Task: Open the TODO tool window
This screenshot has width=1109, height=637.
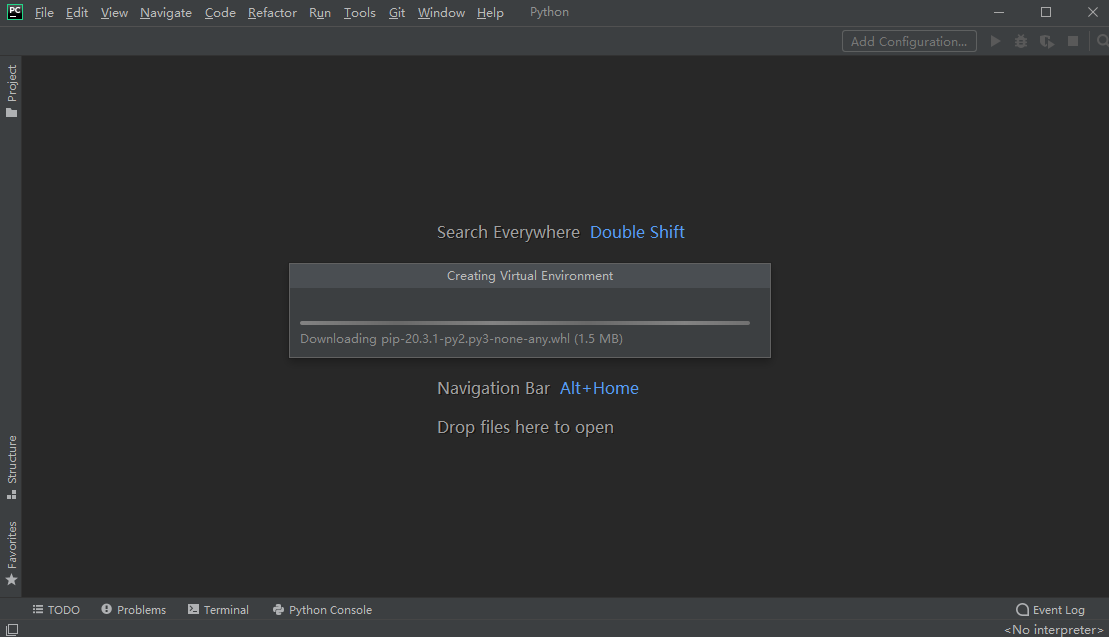Action: 56,609
